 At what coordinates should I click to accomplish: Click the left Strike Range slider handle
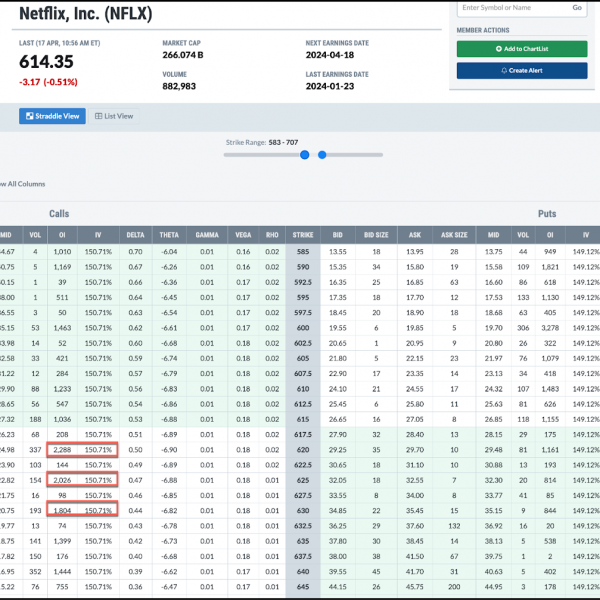coord(305,155)
